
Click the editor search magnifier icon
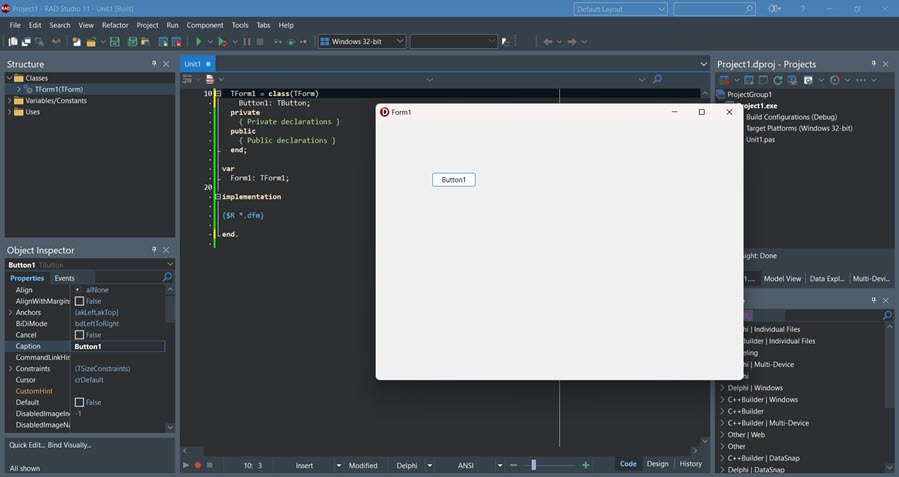(657, 79)
